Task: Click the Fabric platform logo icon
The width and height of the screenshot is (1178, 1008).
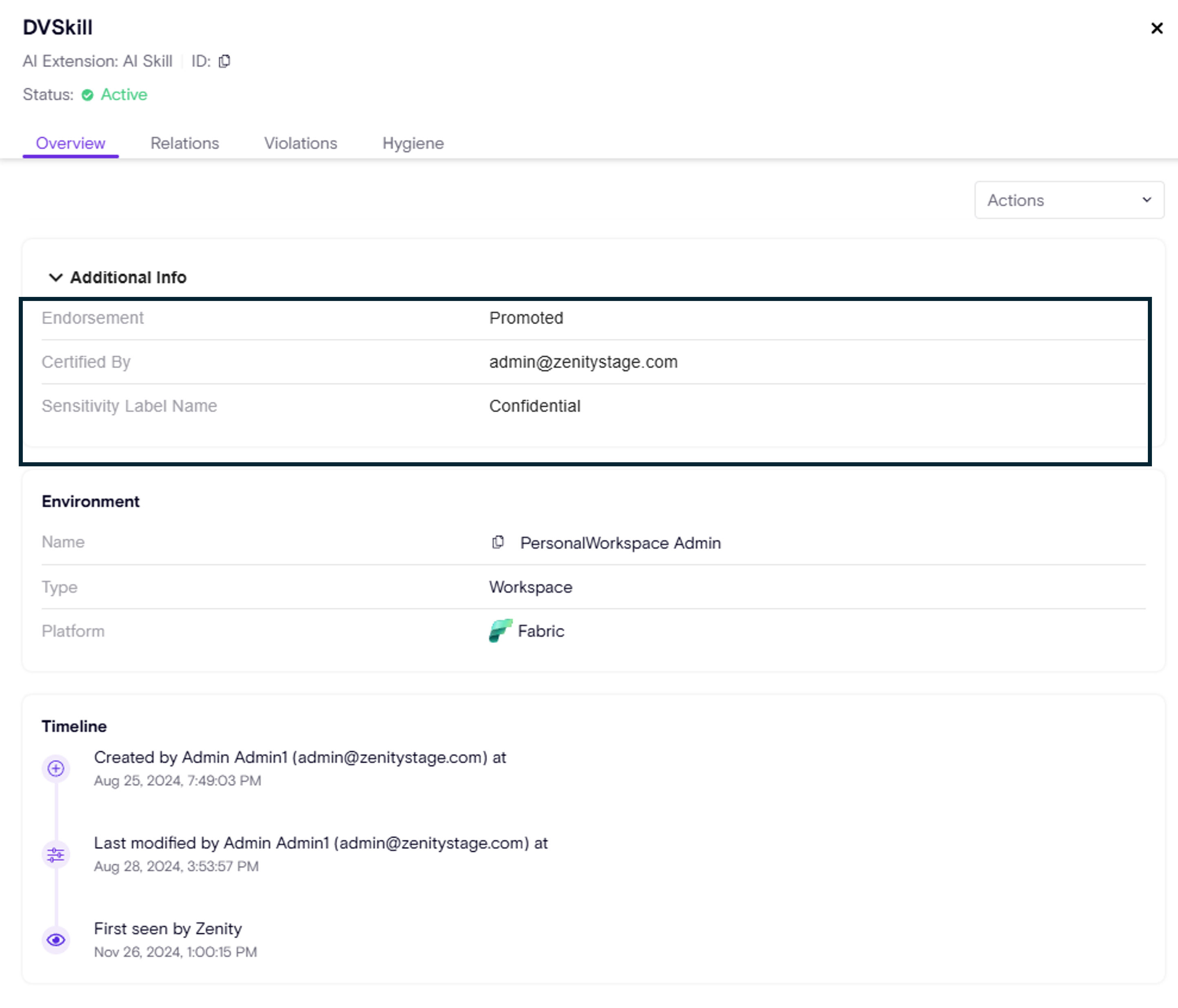Action: click(500, 630)
